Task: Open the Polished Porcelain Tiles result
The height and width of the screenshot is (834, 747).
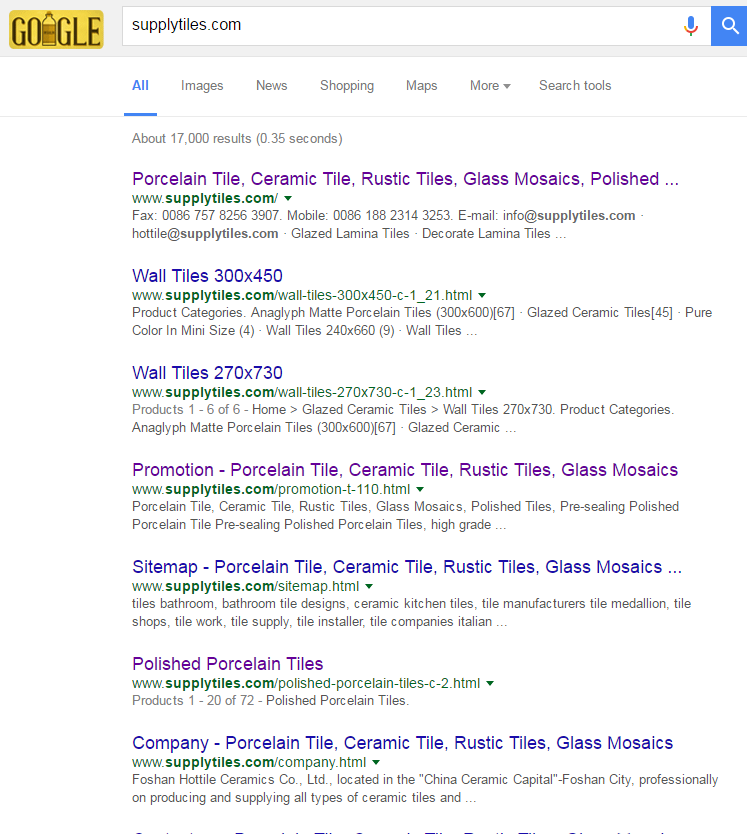Action: pos(228,664)
